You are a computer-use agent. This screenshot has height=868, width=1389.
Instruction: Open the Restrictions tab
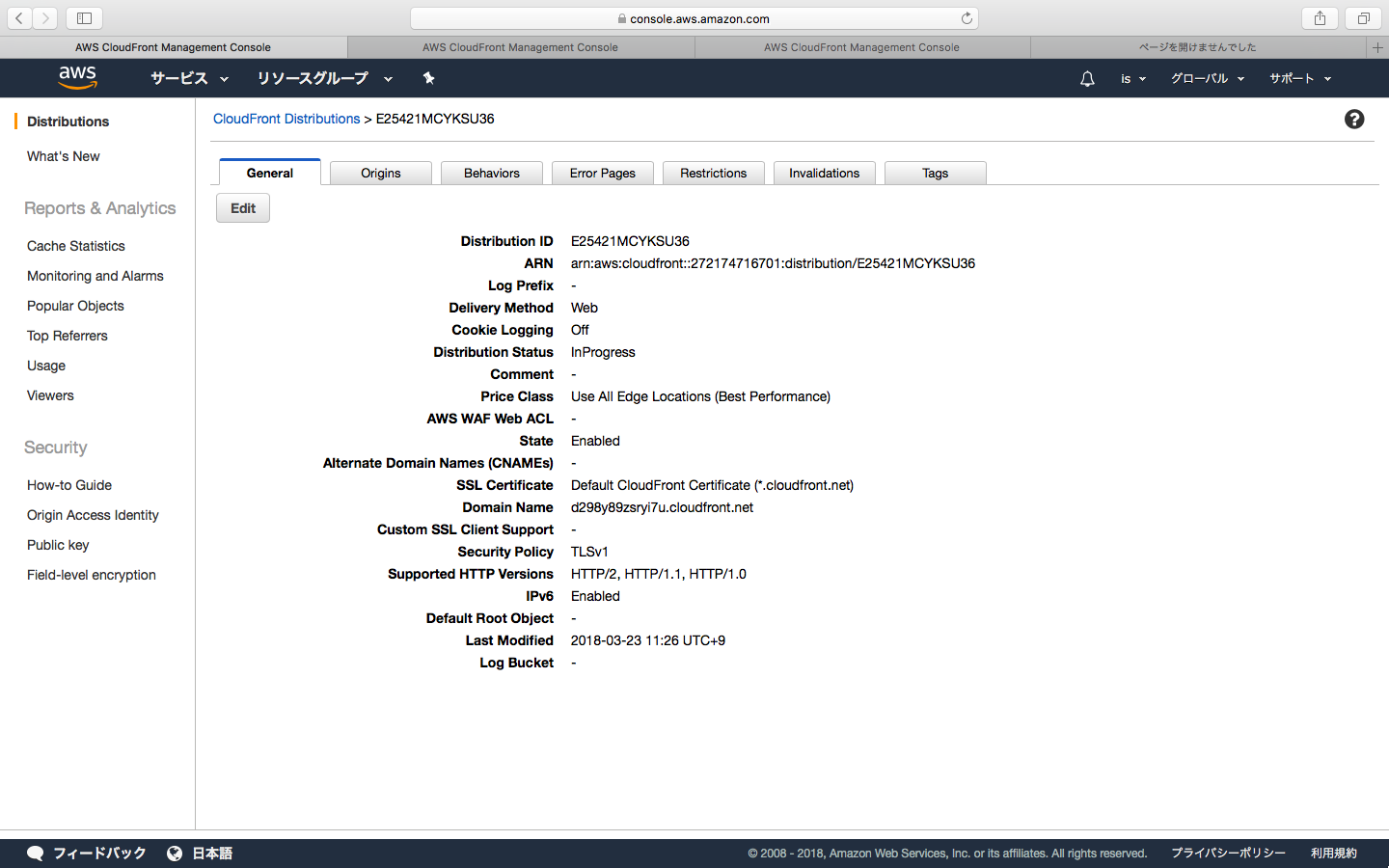pyautogui.click(x=714, y=173)
